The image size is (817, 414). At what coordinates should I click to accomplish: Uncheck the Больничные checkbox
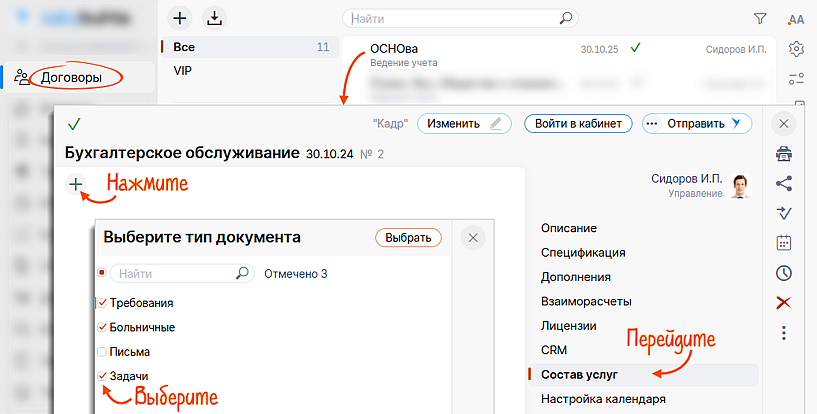click(102, 327)
